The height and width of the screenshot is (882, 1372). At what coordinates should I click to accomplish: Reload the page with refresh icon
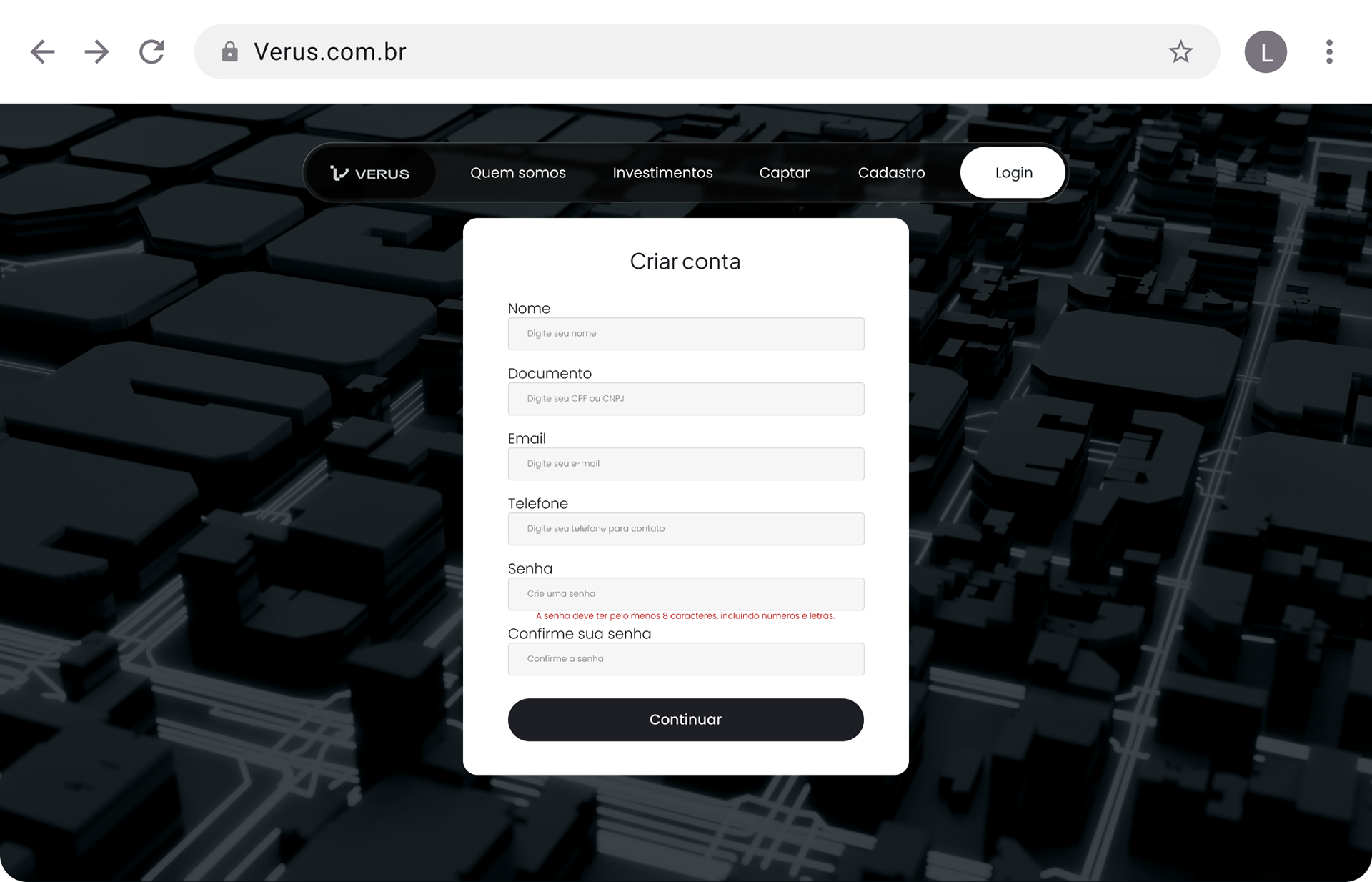pos(151,52)
